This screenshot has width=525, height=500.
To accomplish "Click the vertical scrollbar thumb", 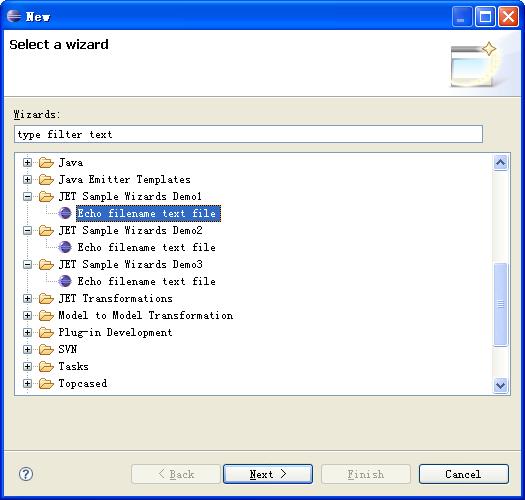I will tap(501, 304).
